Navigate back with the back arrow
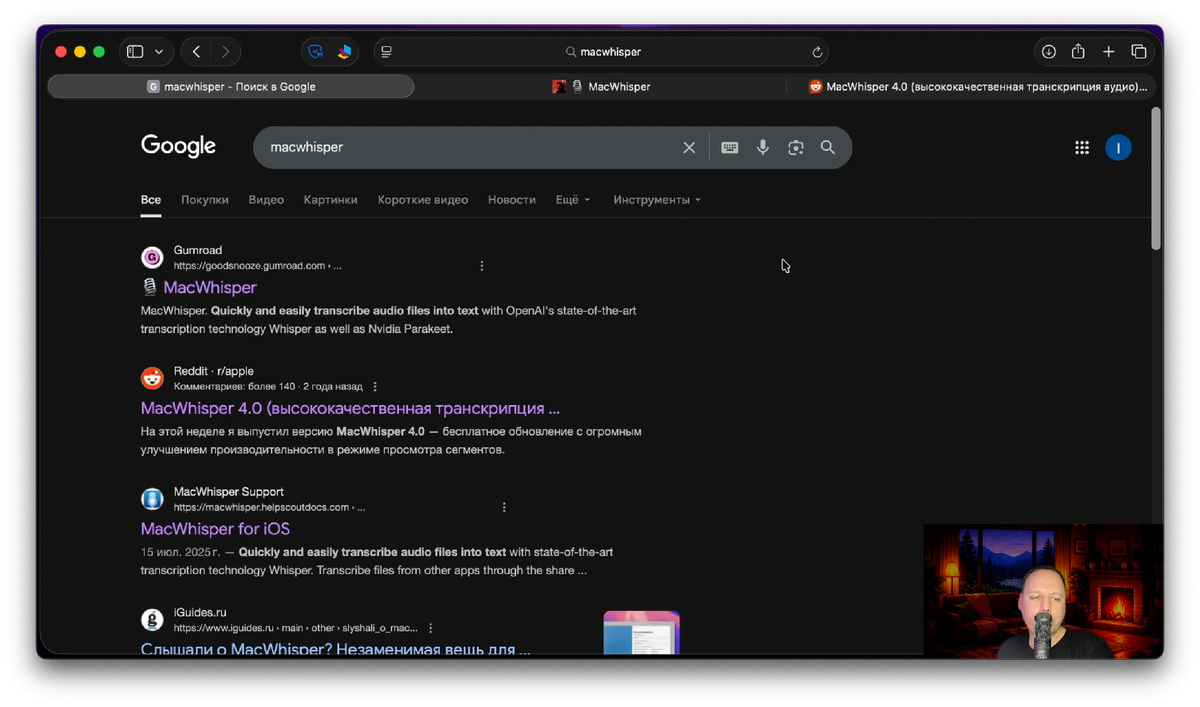Image resolution: width=1200 pixels, height=707 pixels. click(x=196, y=51)
